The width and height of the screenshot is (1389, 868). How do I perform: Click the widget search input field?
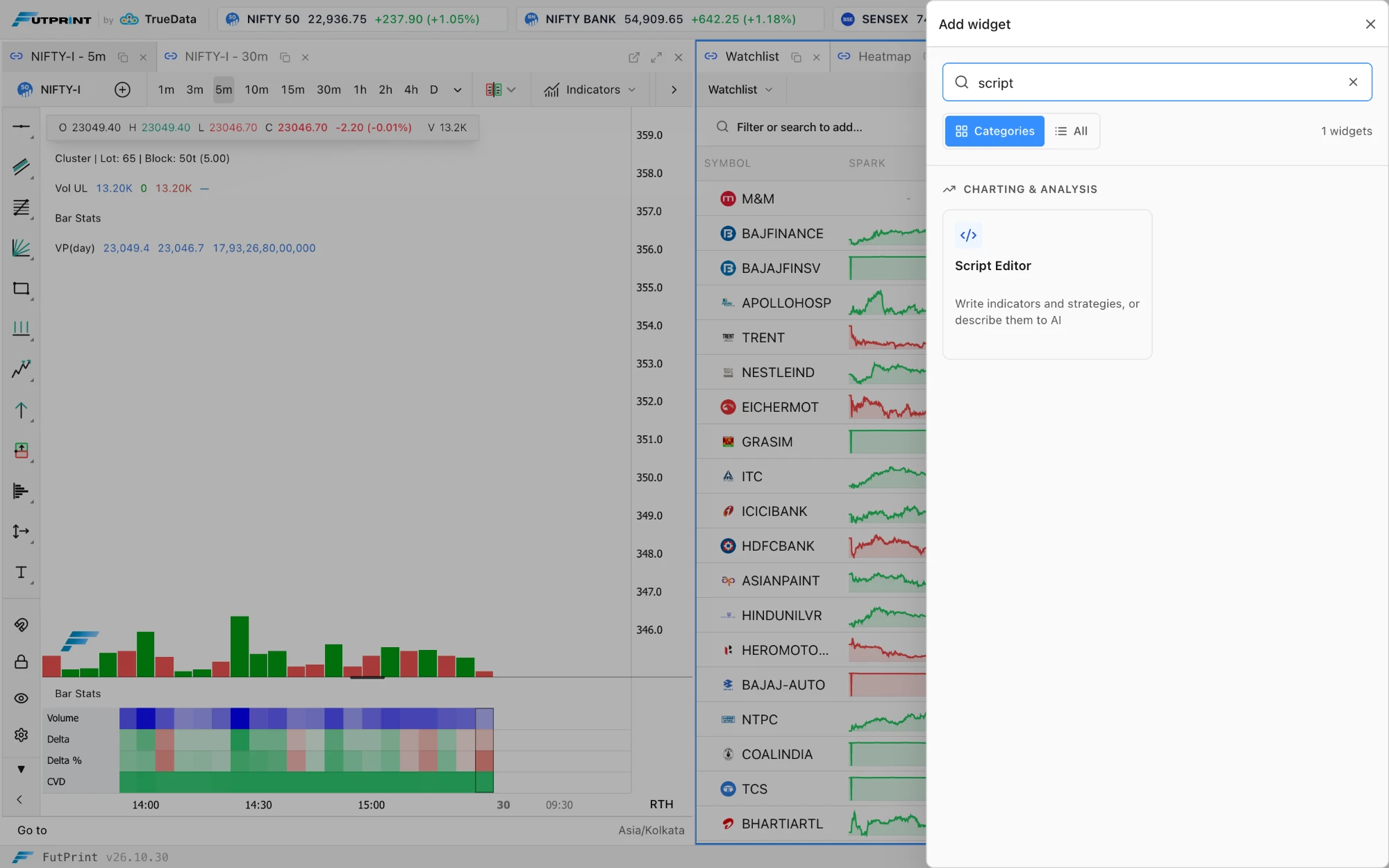[1157, 82]
